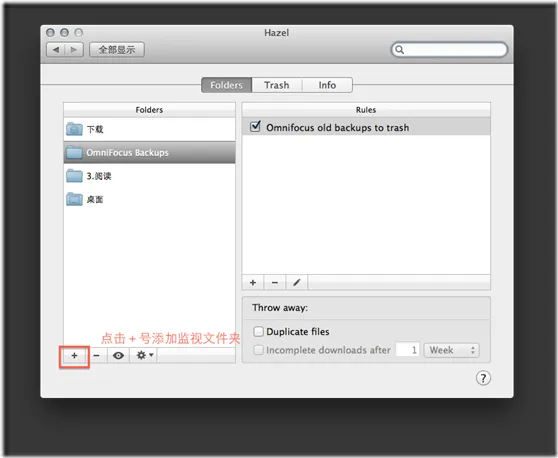Click the eye preview icon under Folders

119,356
